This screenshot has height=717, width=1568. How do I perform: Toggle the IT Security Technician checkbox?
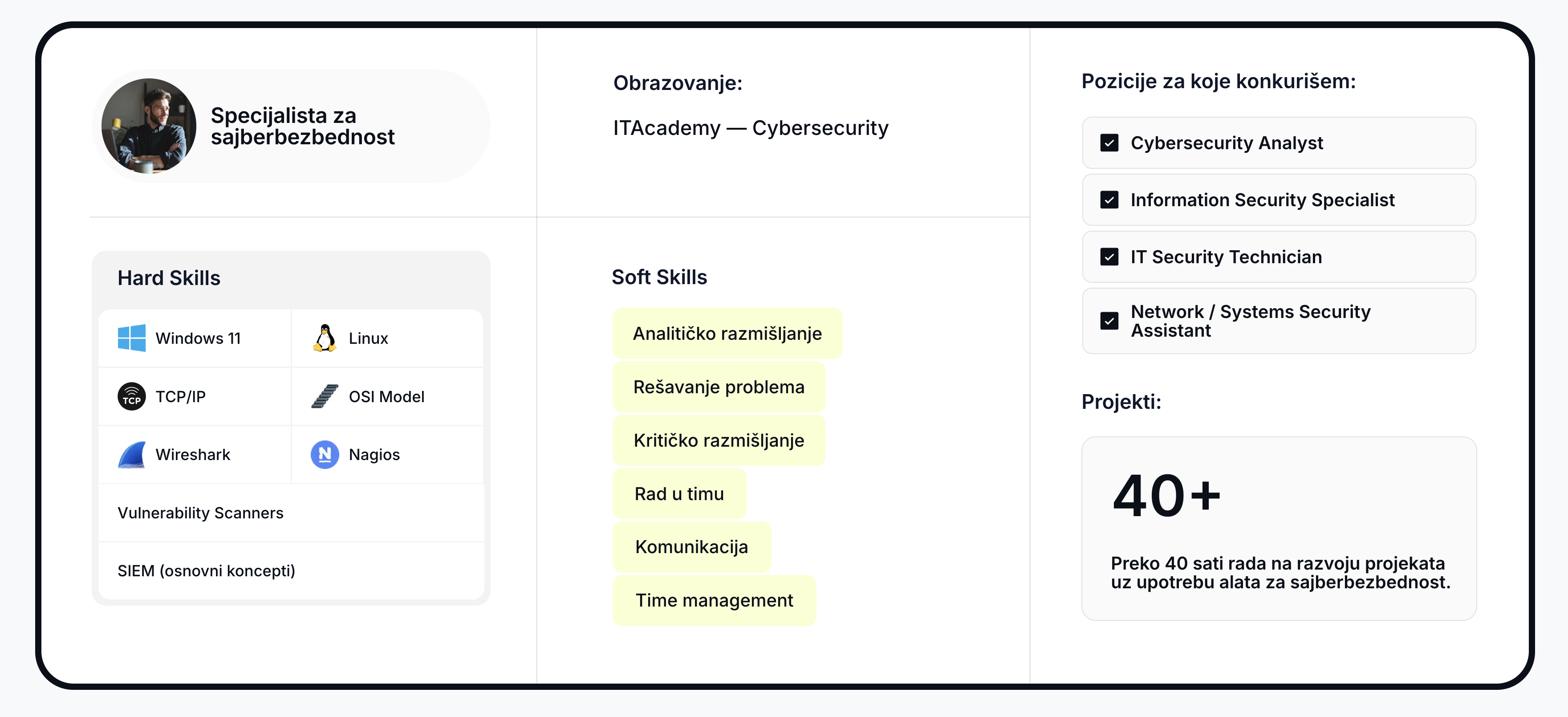[x=1109, y=257]
